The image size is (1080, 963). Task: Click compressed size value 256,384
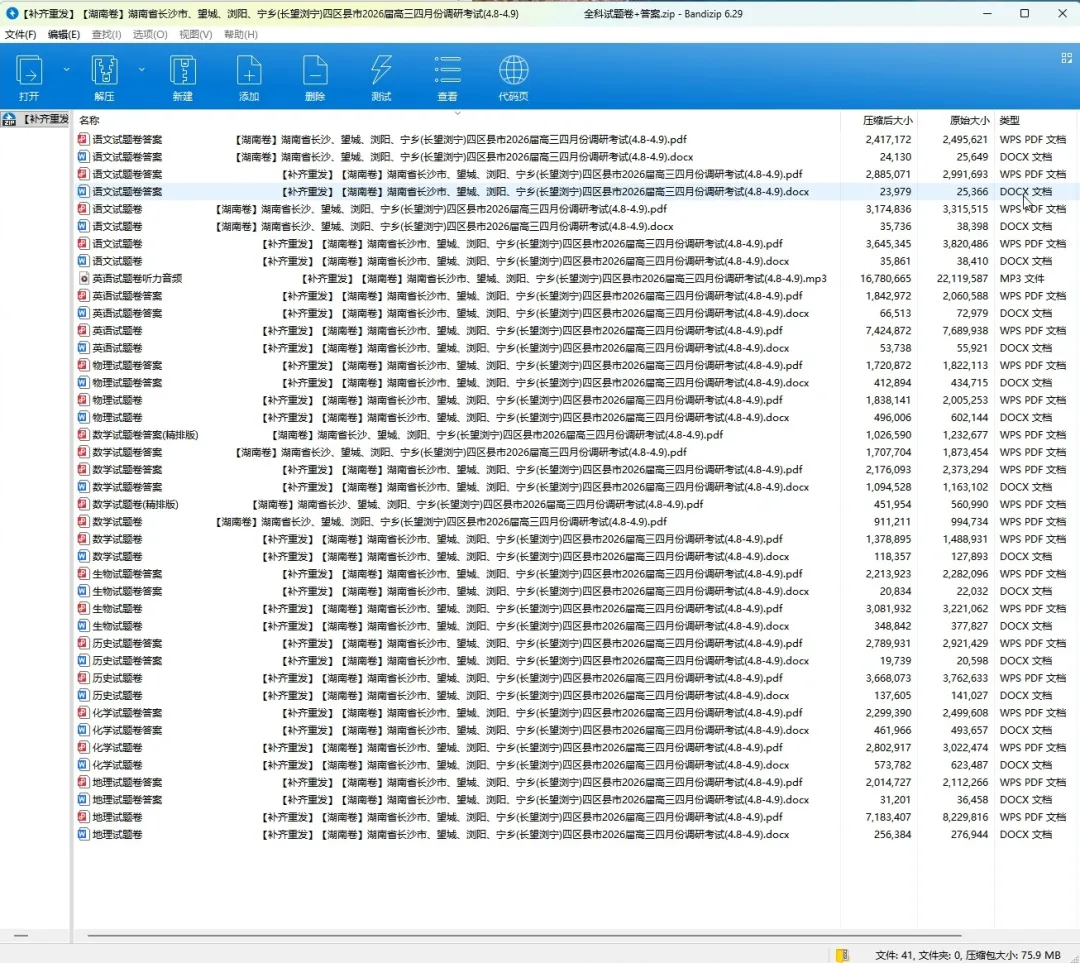point(893,834)
